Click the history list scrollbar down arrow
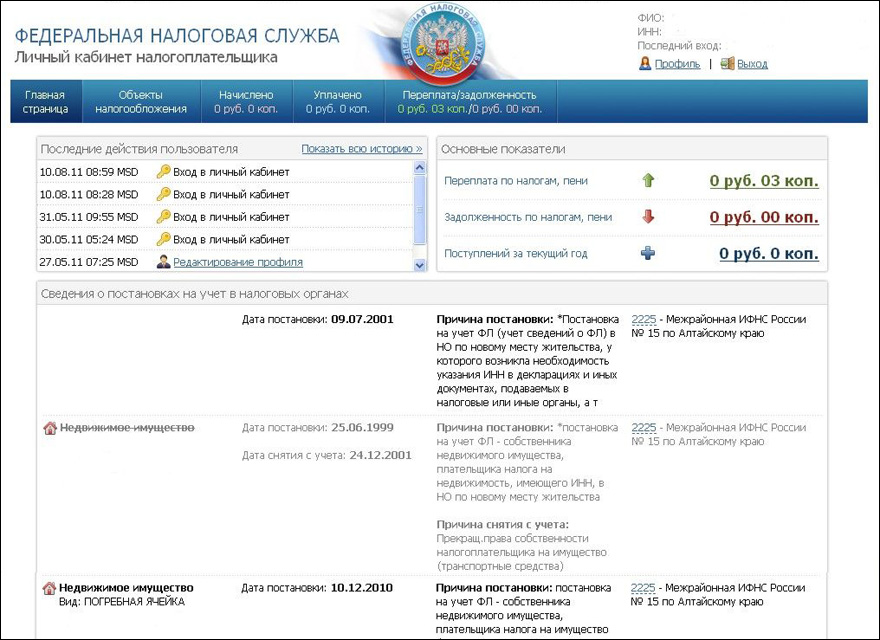This screenshot has width=880, height=640. [421, 265]
